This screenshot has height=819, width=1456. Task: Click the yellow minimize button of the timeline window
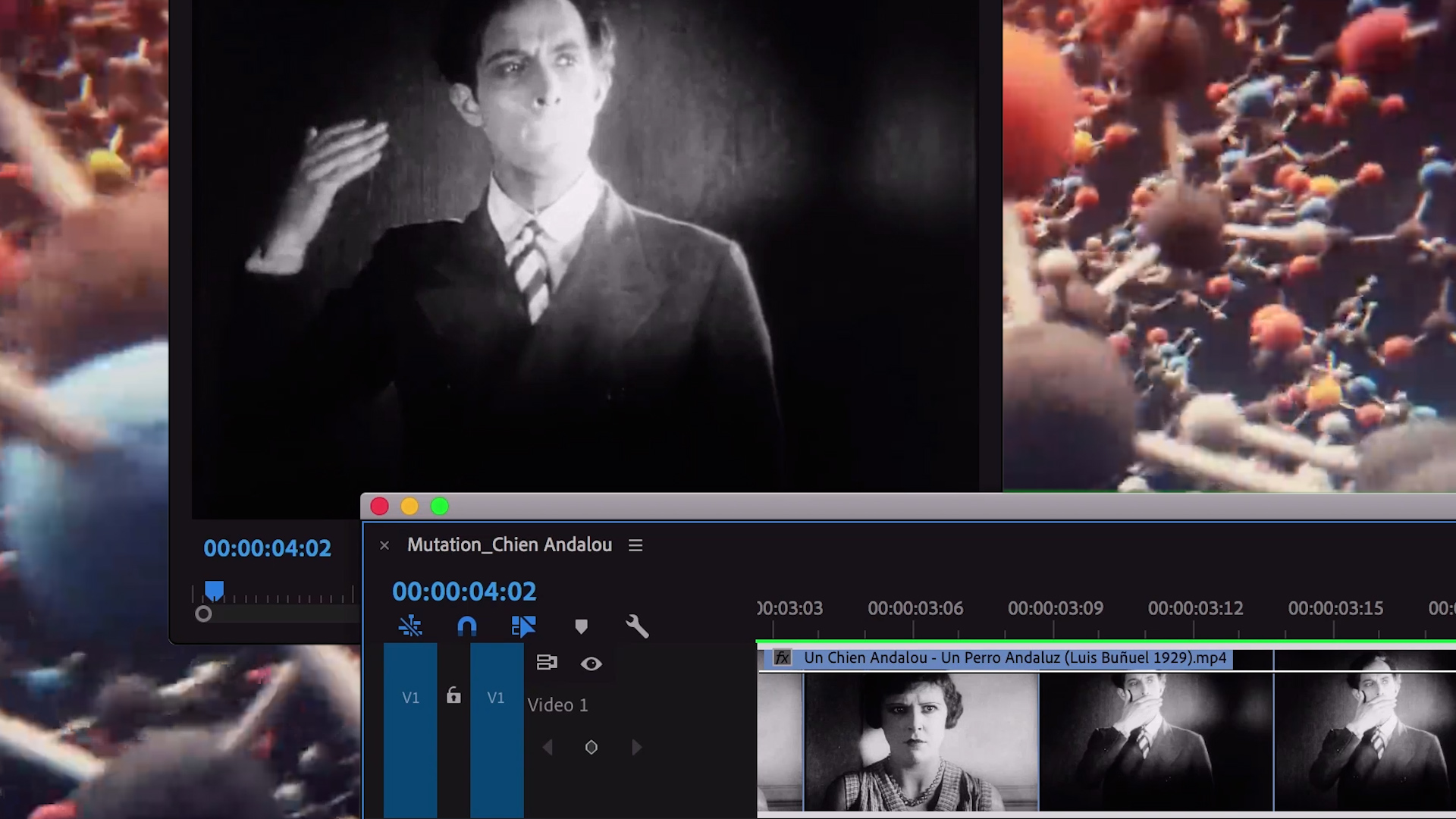click(x=409, y=507)
